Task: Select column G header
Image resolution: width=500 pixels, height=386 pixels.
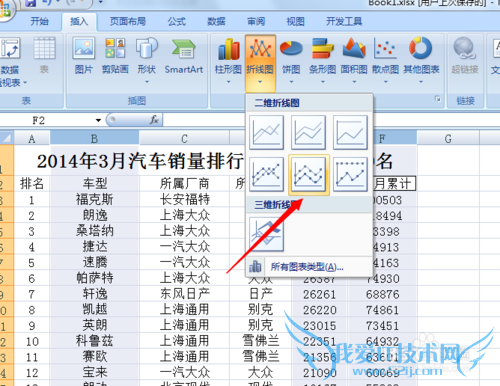Action: 448,138
